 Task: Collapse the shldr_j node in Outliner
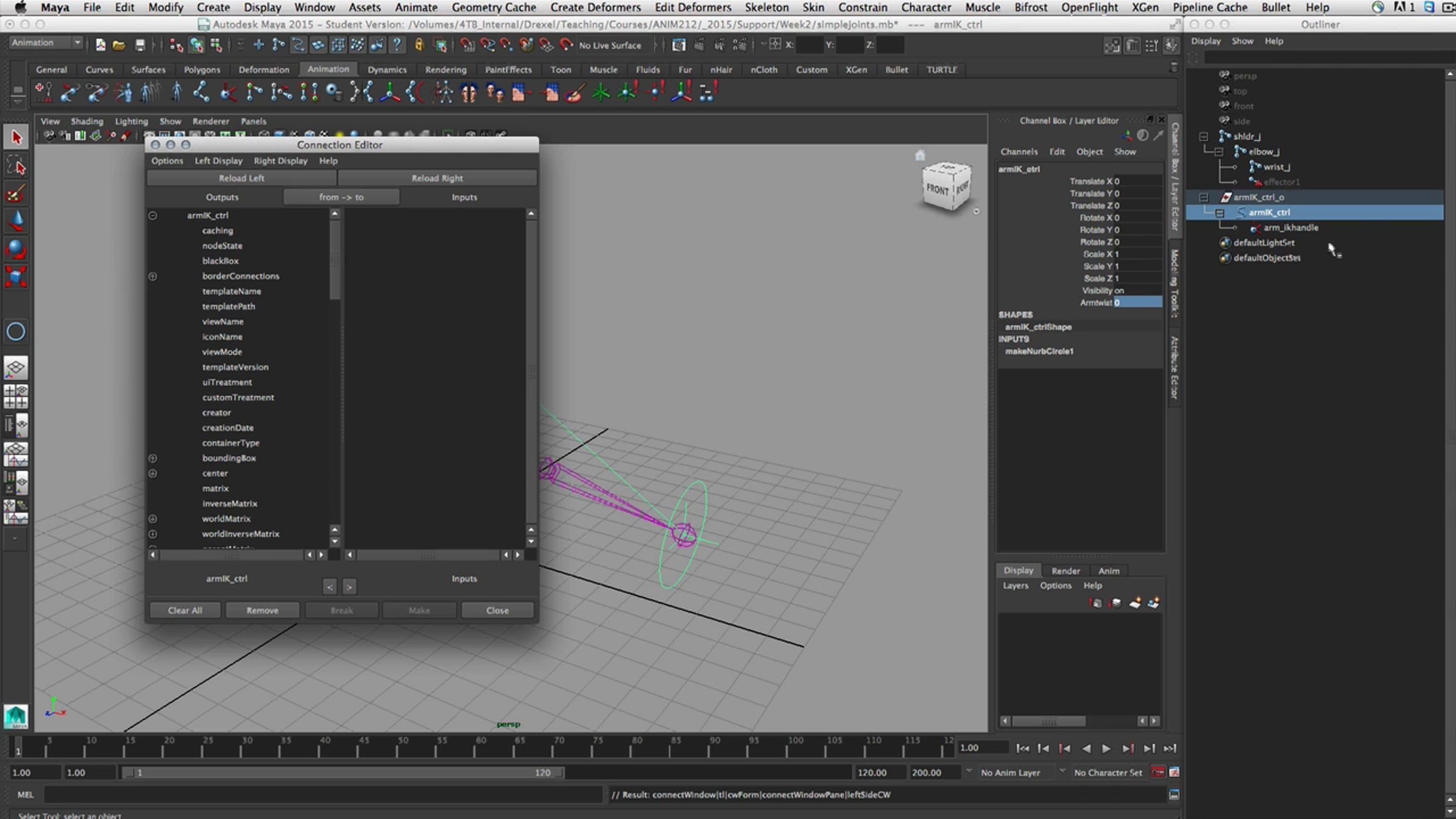(x=1204, y=136)
